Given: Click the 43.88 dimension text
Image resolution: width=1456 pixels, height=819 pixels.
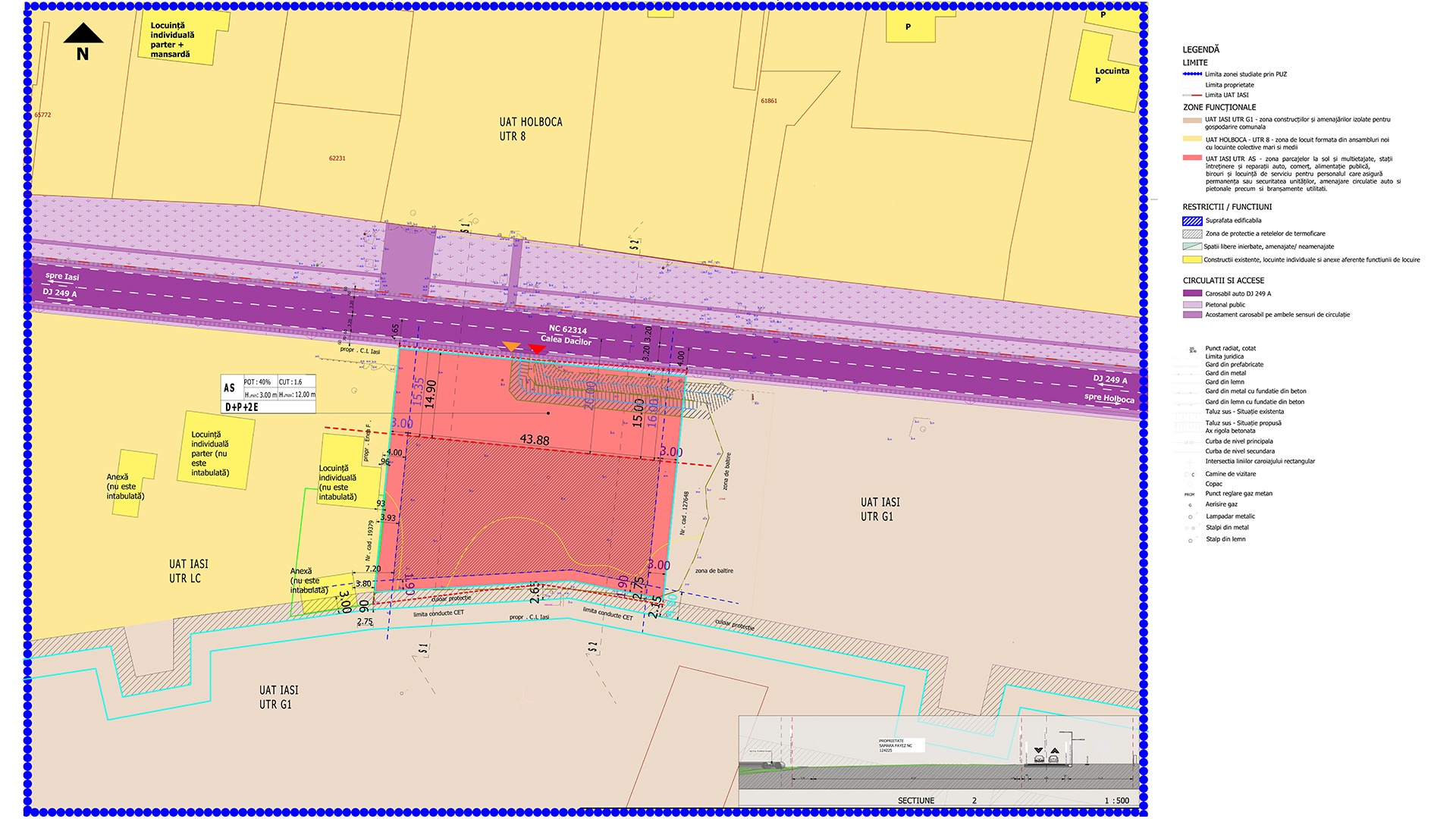Looking at the screenshot, I should click(535, 440).
